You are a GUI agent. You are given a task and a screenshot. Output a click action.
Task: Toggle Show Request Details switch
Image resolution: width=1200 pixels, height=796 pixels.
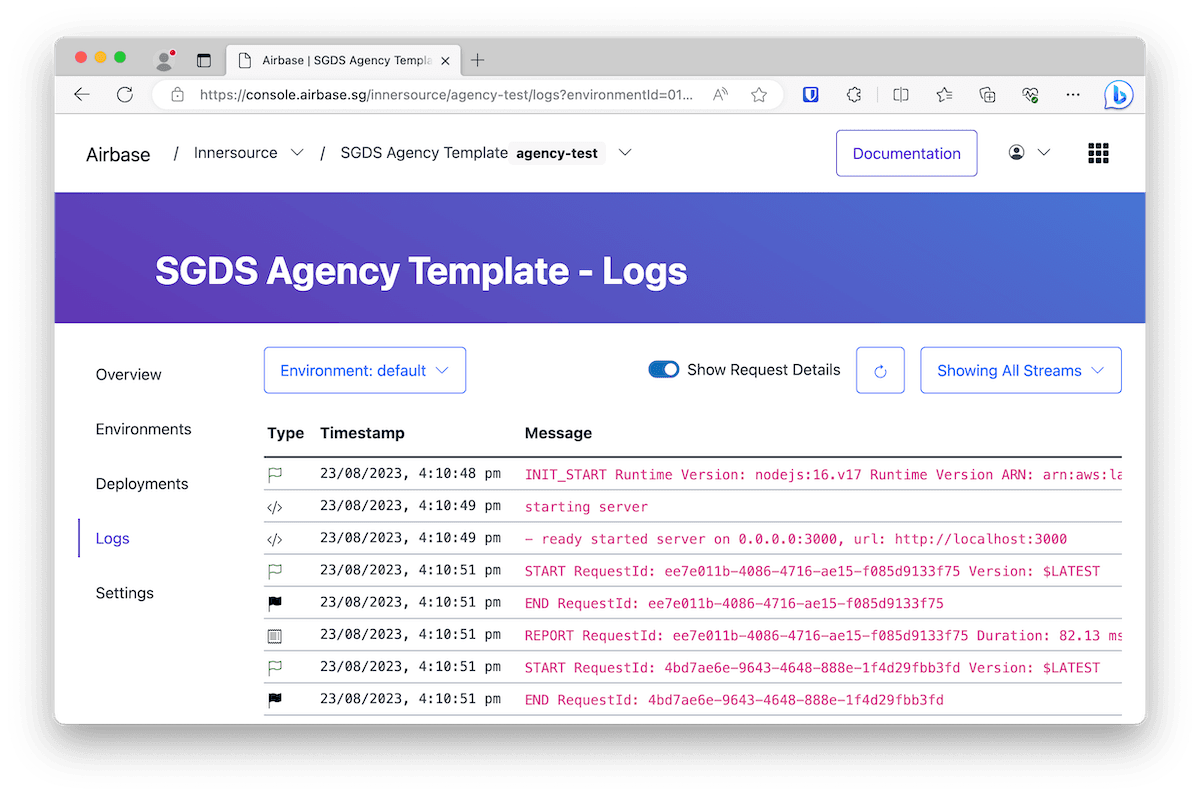click(664, 370)
